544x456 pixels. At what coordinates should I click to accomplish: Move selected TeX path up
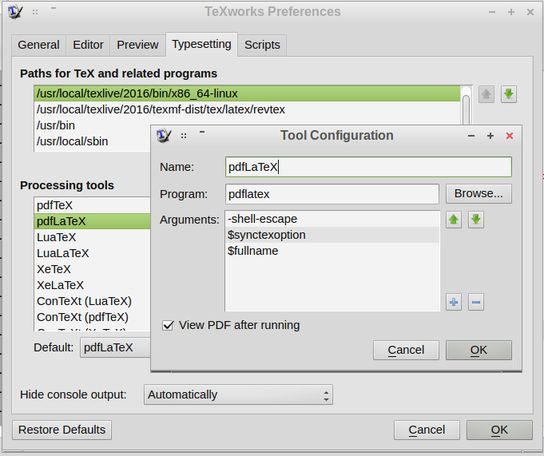[x=486, y=94]
